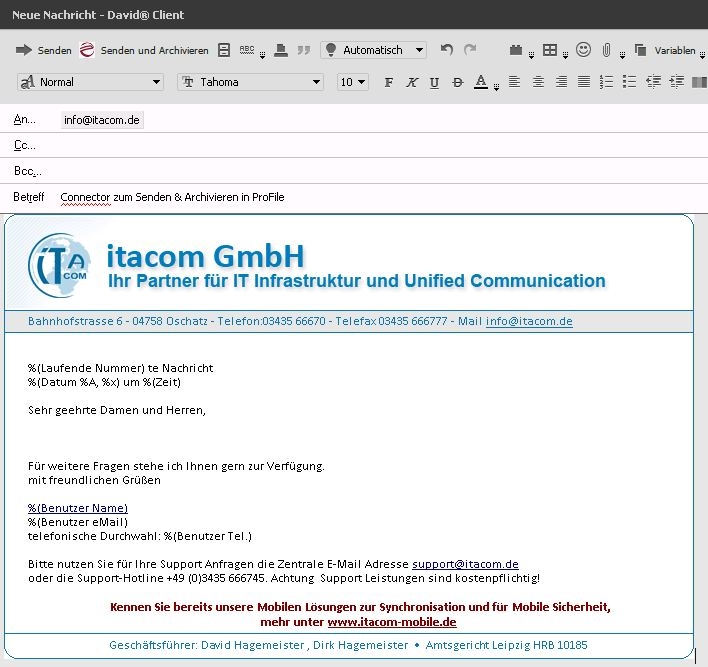Viewport: 708px width, 667px height.
Task: Expand font color options arrow
Action: point(496,88)
